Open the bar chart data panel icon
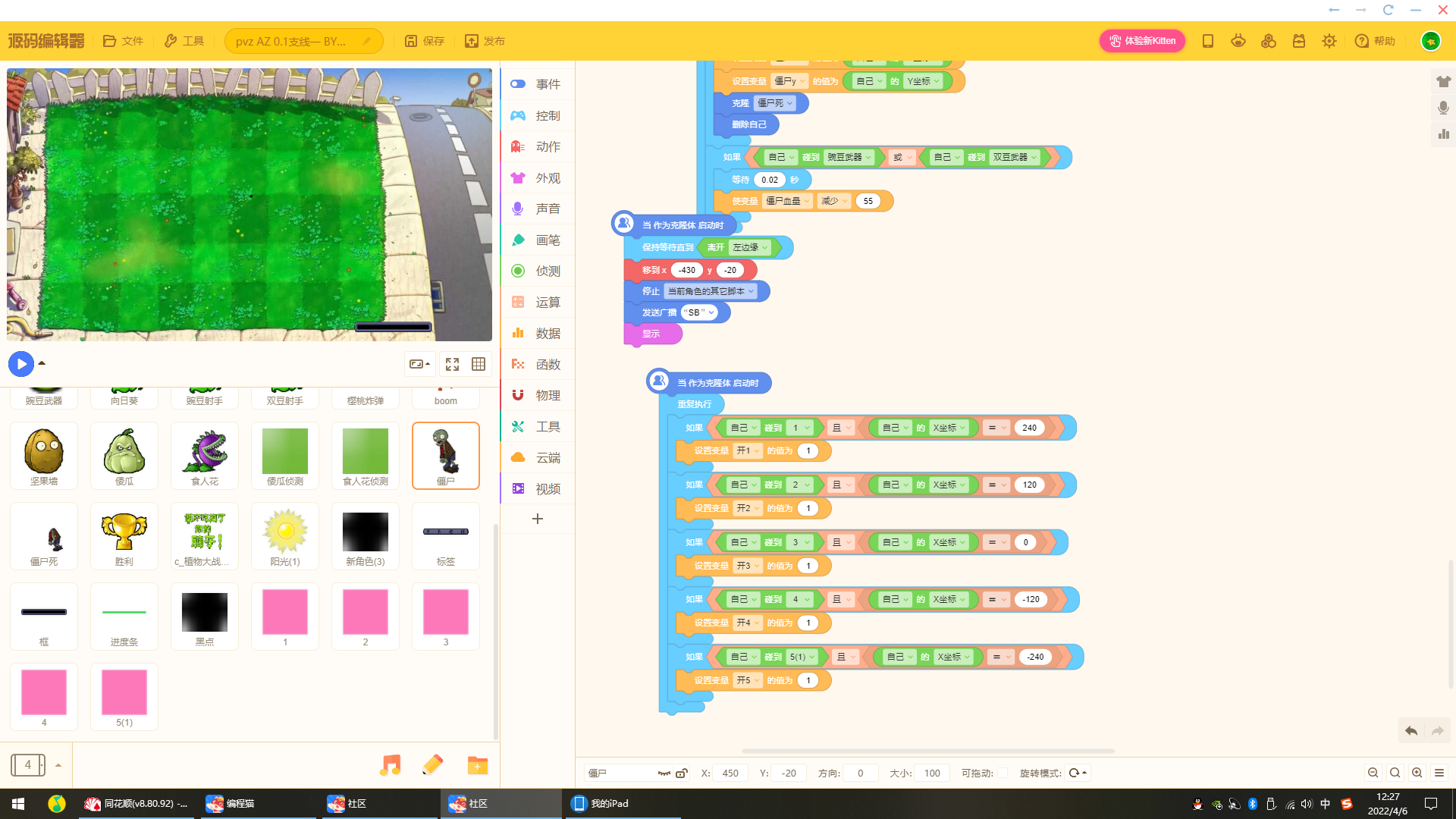The height and width of the screenshot is (819, 1456). click(1443, 134)
